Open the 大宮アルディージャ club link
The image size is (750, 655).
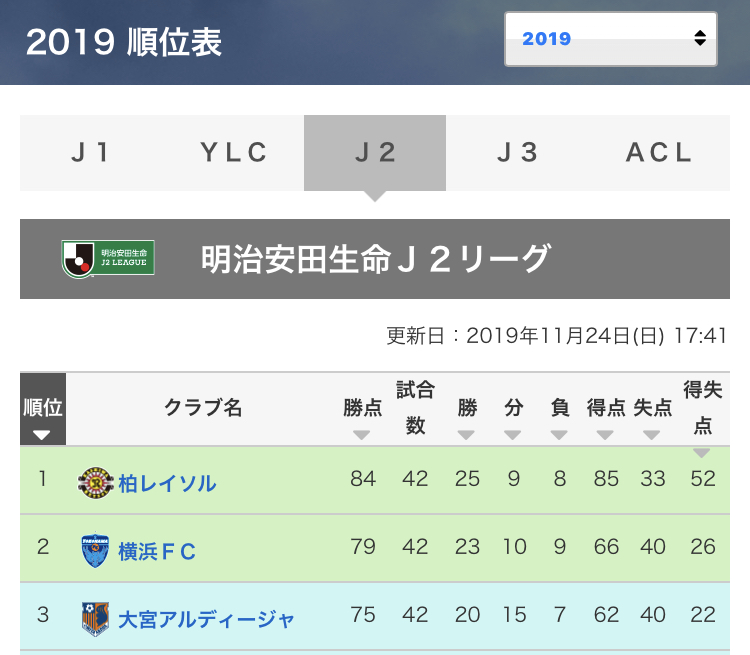pyautogui.click(x=206, y=619)
